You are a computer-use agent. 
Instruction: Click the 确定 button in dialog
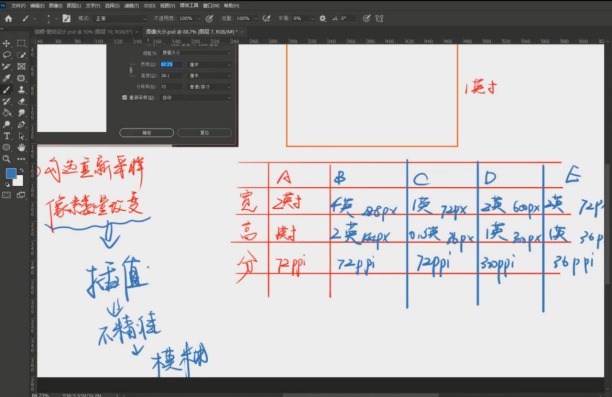coord(146,133)
